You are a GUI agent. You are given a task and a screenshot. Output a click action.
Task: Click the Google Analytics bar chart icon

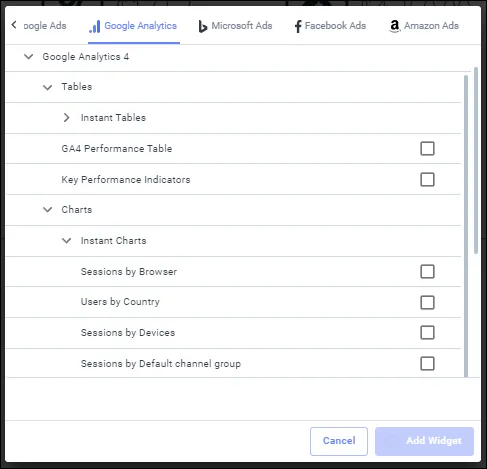pos(95,26)
